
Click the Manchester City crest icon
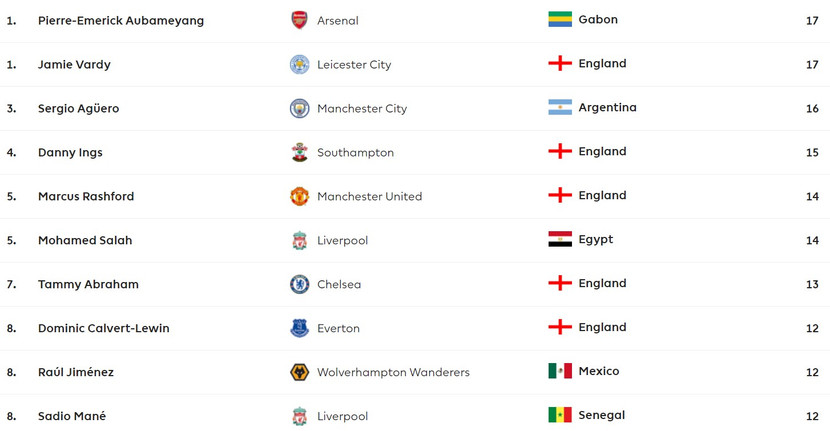(x=299, y=108)
